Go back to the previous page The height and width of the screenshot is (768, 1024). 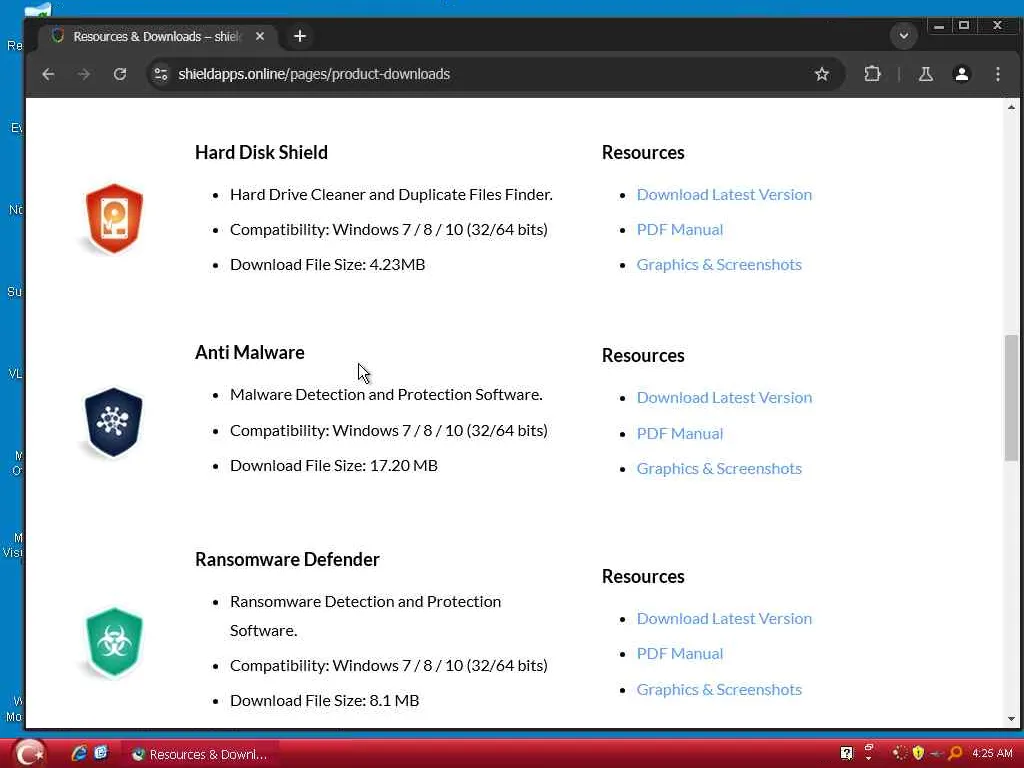click(x=48, y=74)
